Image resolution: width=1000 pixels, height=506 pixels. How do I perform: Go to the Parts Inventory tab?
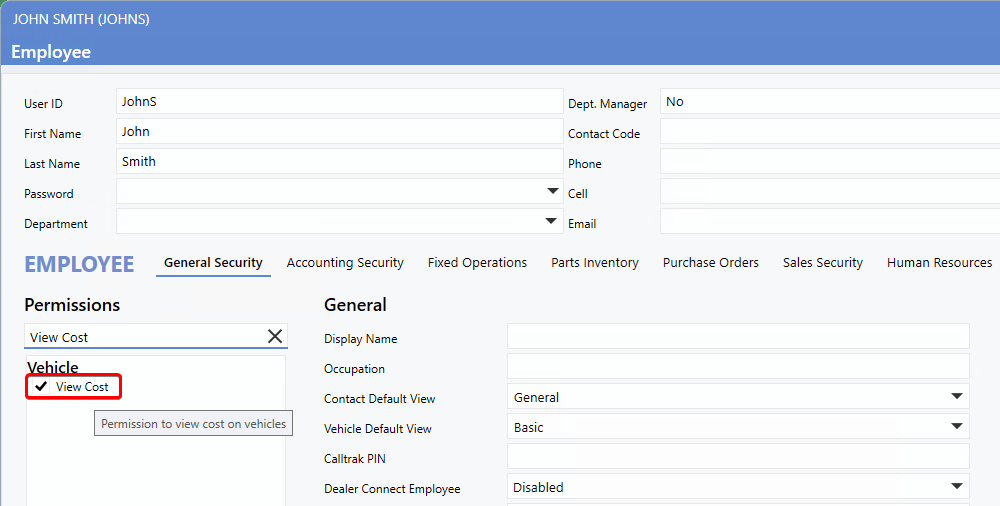595,263
